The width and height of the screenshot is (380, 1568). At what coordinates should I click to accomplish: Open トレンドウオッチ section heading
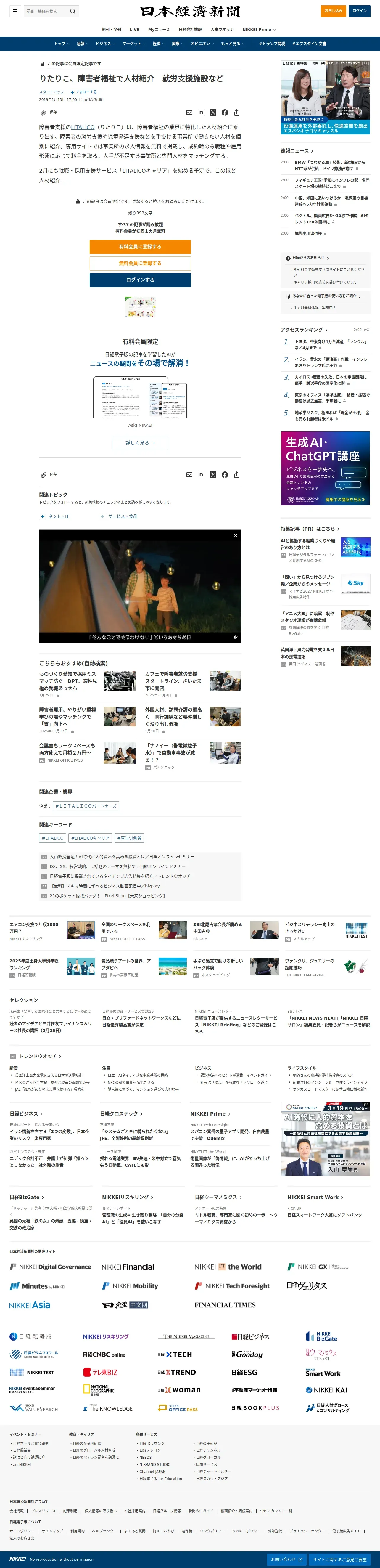[40, 1056]
